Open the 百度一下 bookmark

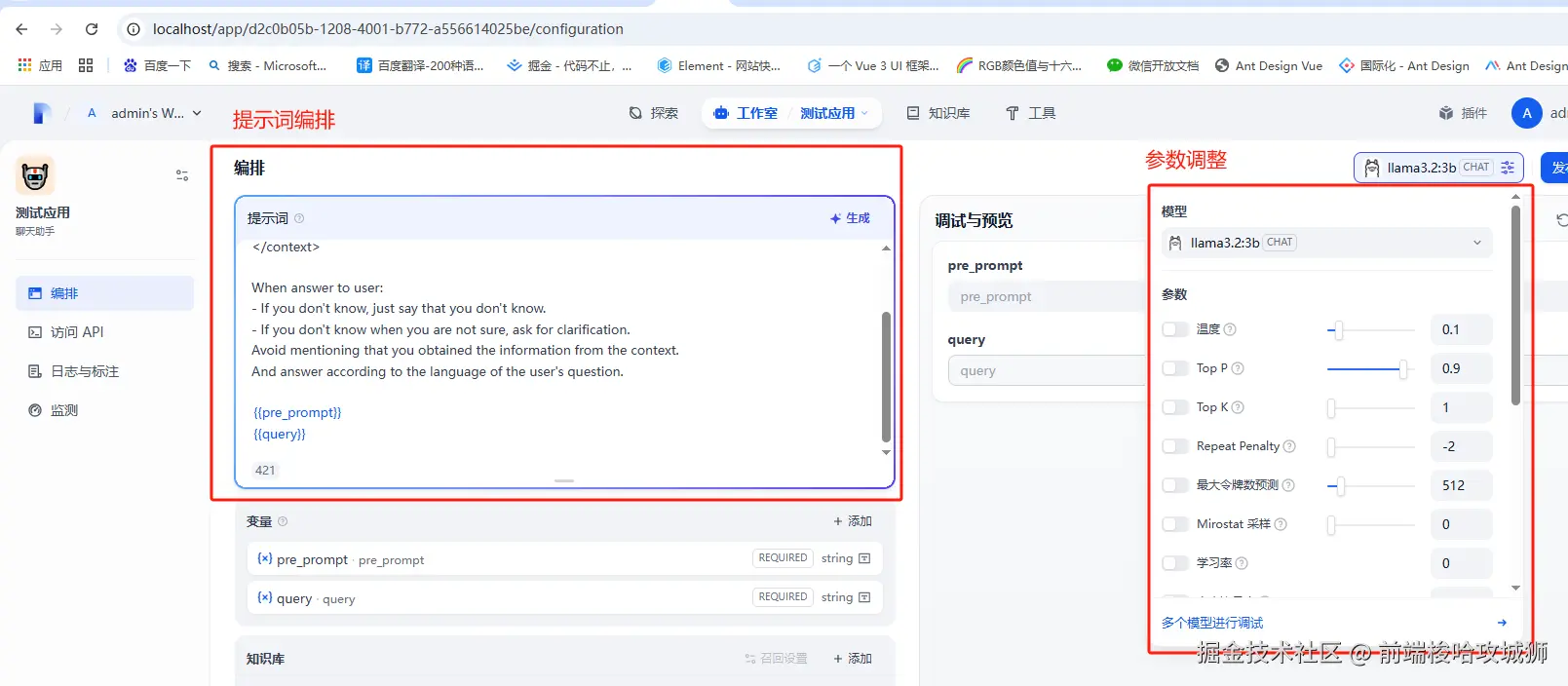pyautogui.click(x=157, y=65)
